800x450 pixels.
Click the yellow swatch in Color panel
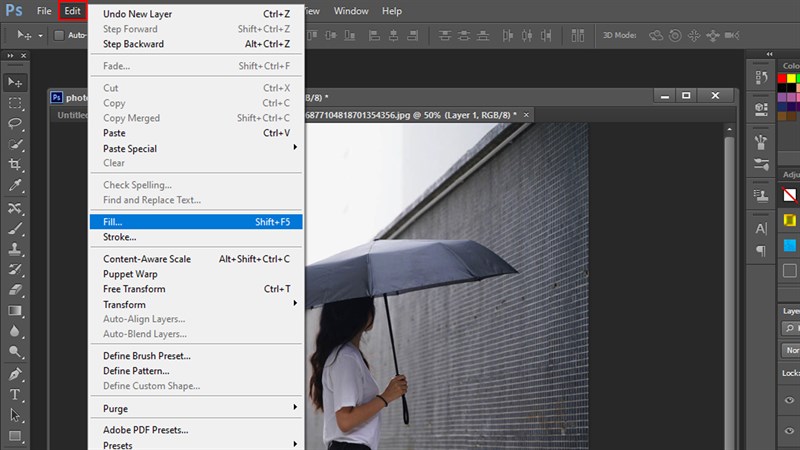click(x=791, y=79)
